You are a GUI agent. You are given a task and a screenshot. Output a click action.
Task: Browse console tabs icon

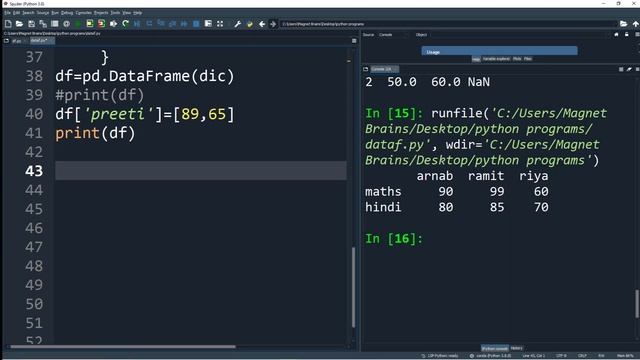(x=366, y=69)
